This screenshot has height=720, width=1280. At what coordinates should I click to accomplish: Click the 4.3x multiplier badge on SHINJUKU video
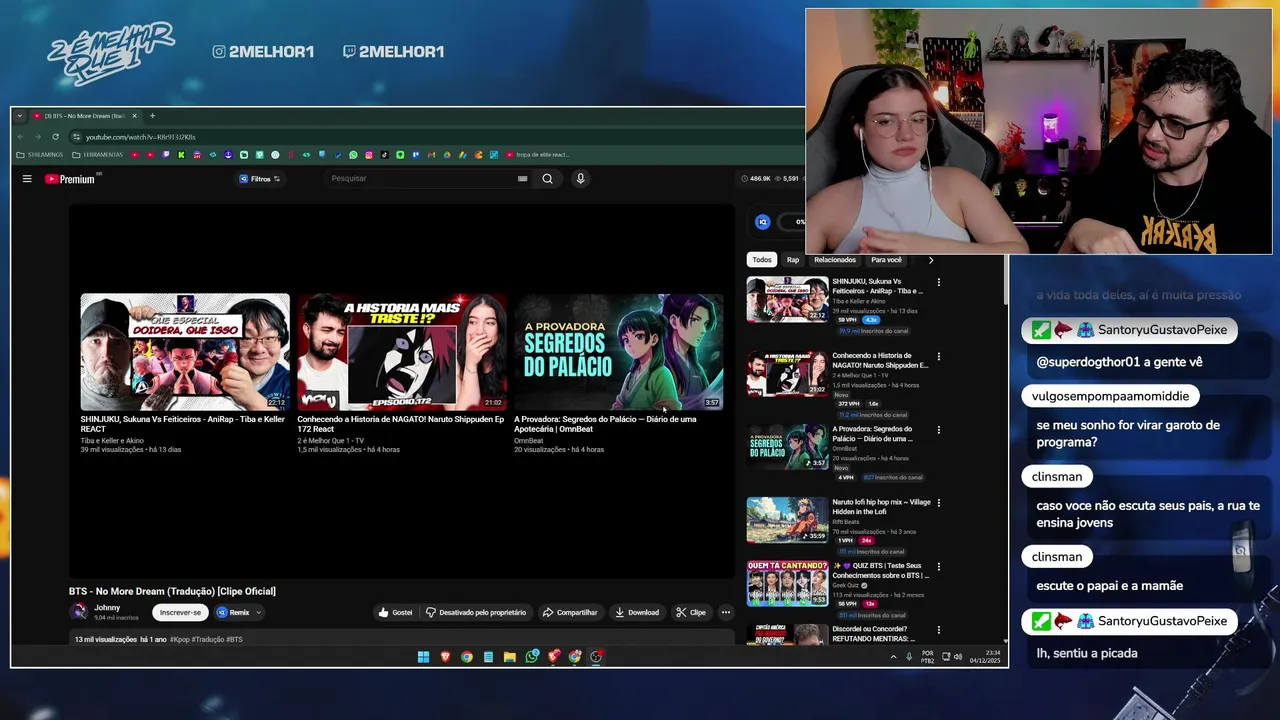[871, 320]
